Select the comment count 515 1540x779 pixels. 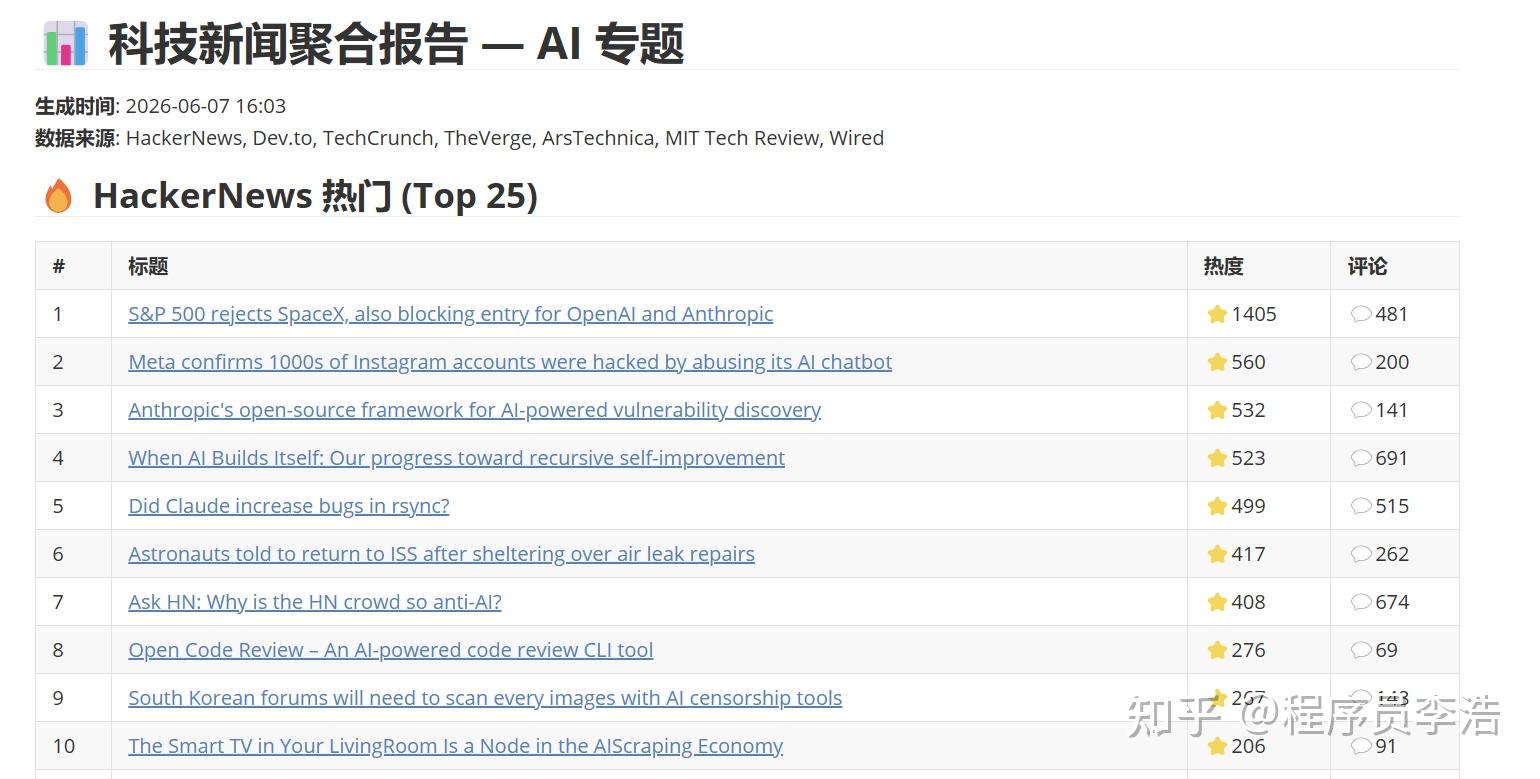(1392, 506)
